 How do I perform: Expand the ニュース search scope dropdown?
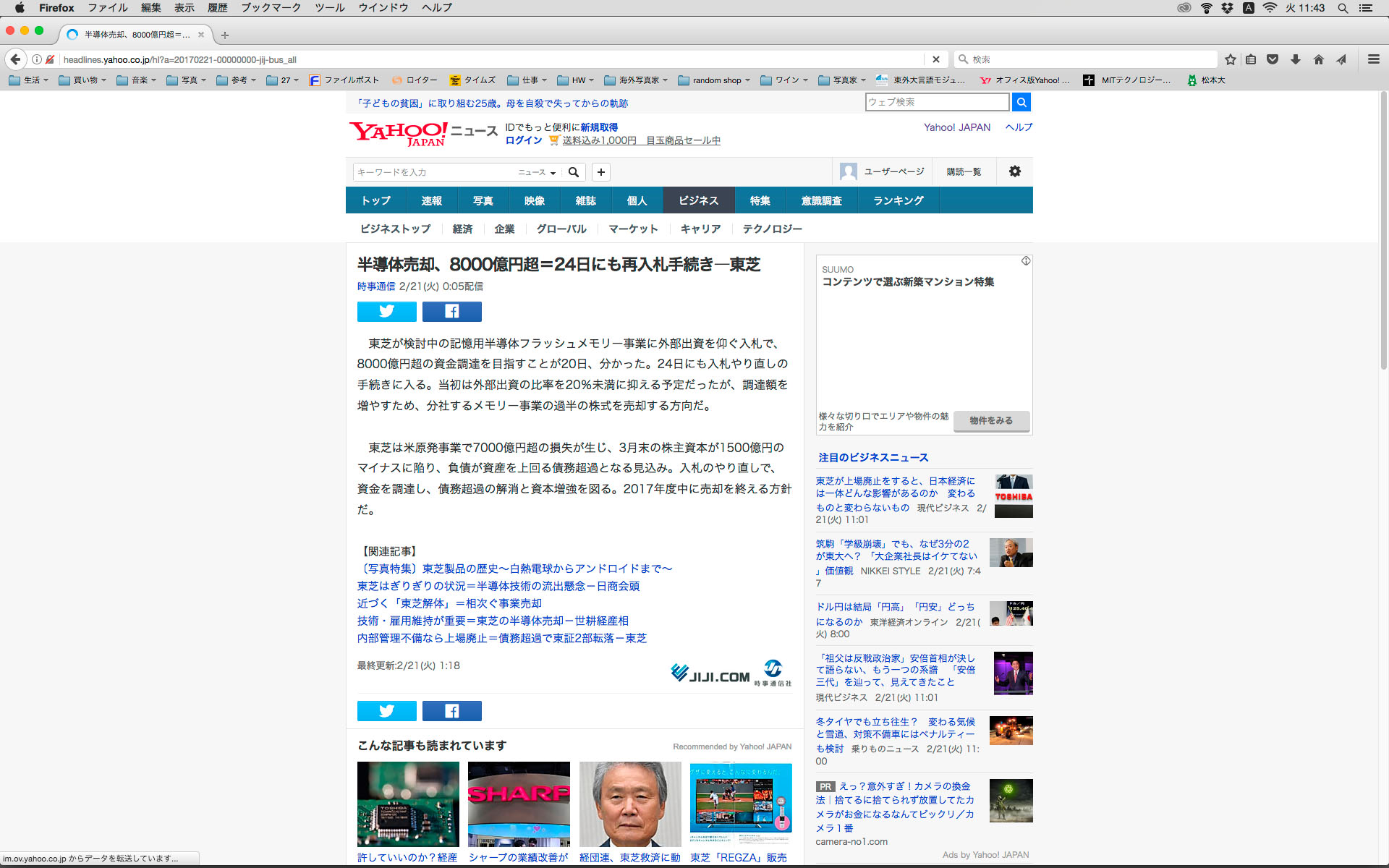[537, 172]
